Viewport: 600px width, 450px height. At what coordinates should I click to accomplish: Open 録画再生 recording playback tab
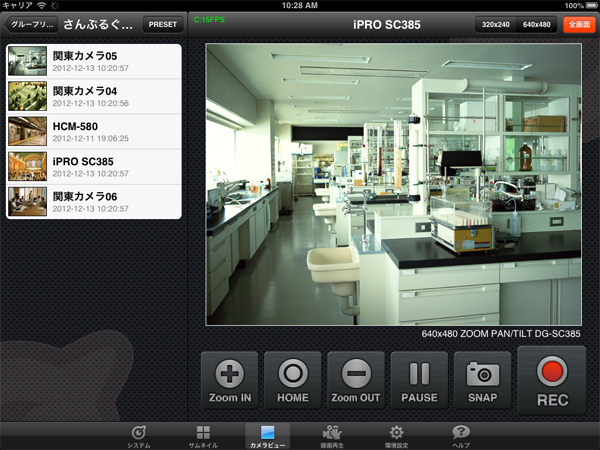pyautogui.click(x=333, y=436)
